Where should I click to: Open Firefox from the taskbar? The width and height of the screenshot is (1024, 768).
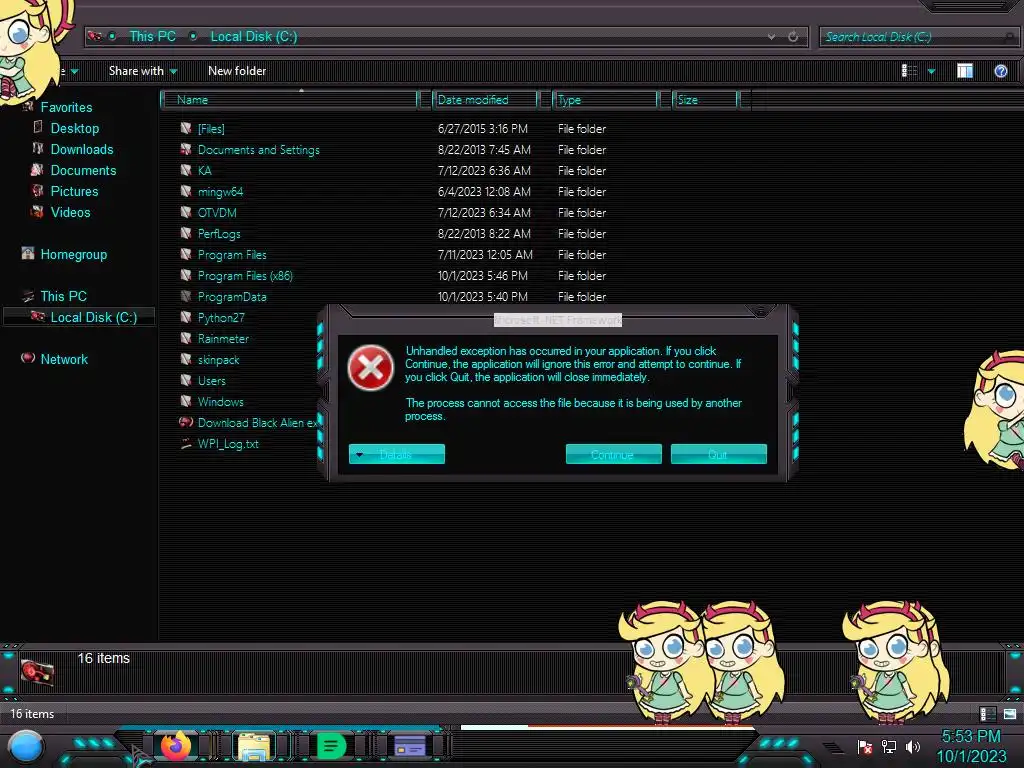coord(176,746)
